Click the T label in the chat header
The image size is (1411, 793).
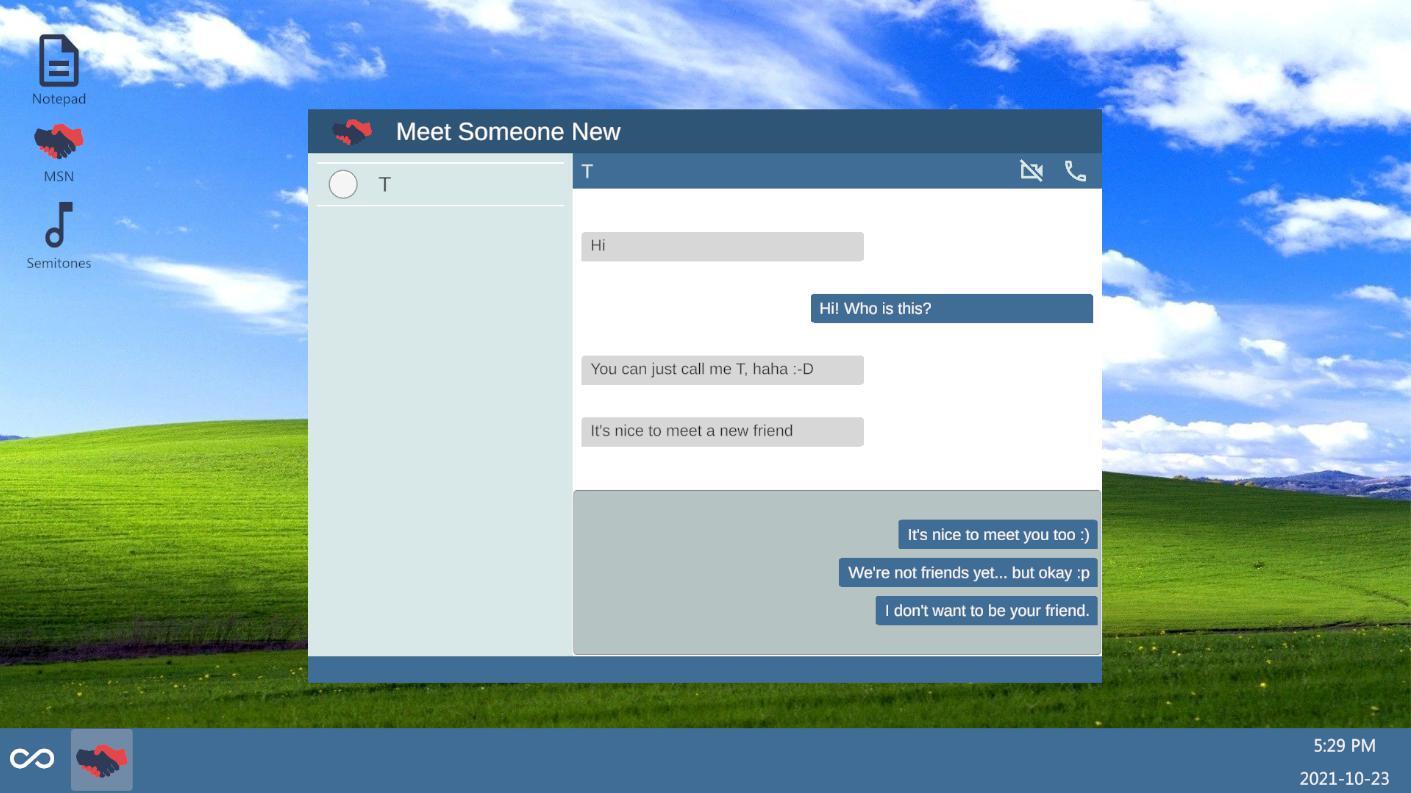pyautogui.click(x=587, y=171)
